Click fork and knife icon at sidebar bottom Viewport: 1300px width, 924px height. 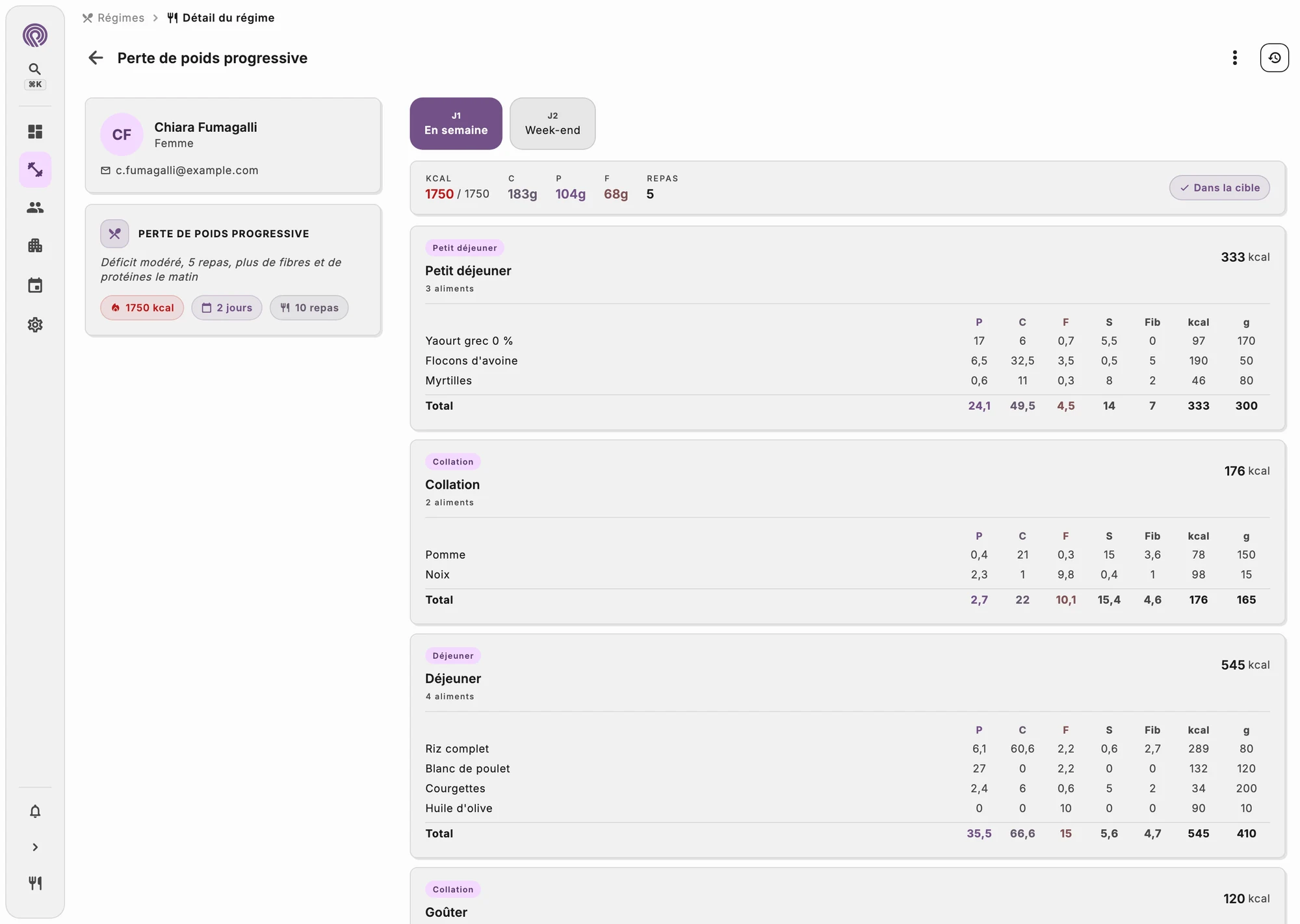(35, 883)
